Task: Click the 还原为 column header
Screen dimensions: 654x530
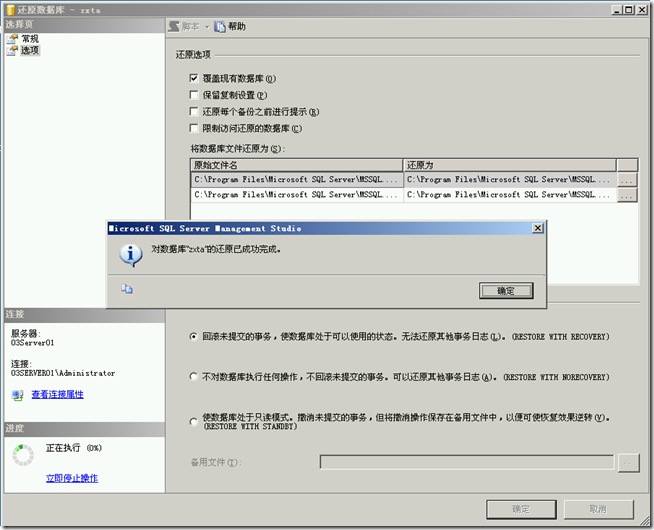Action: click(510, 165)
